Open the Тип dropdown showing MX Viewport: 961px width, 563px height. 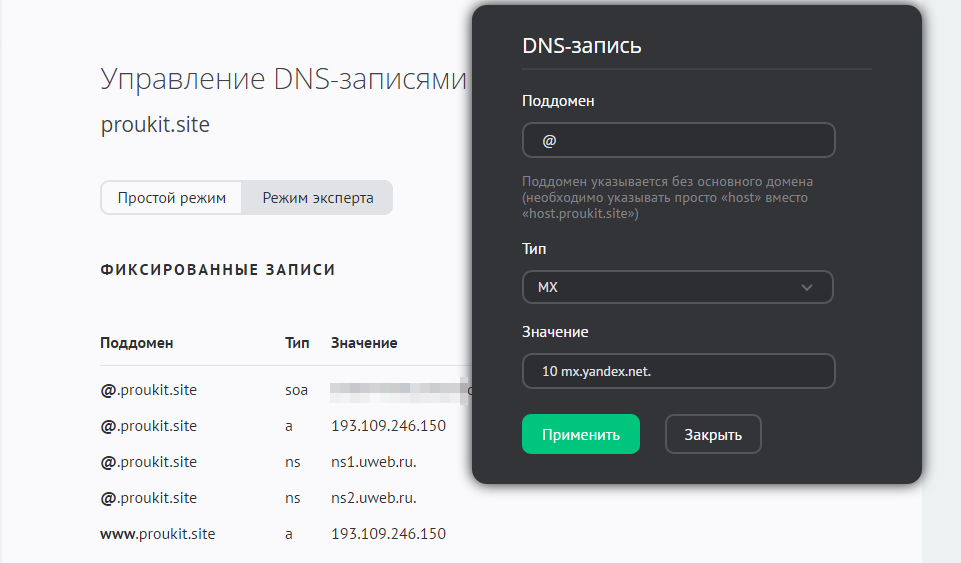coord(677,287)
